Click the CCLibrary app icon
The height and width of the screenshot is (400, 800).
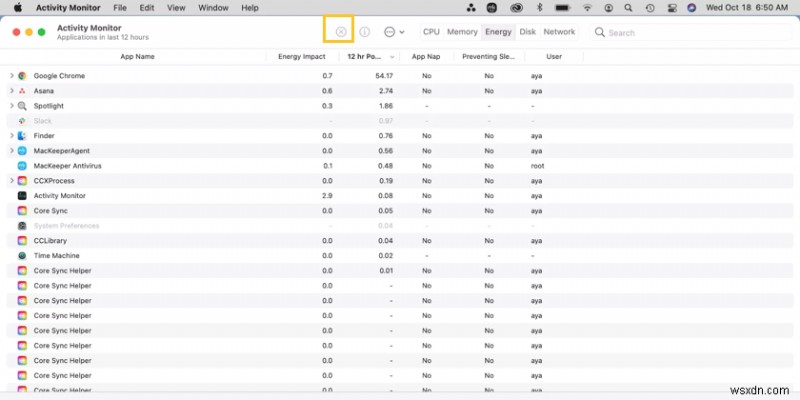[x=22, y=240]
